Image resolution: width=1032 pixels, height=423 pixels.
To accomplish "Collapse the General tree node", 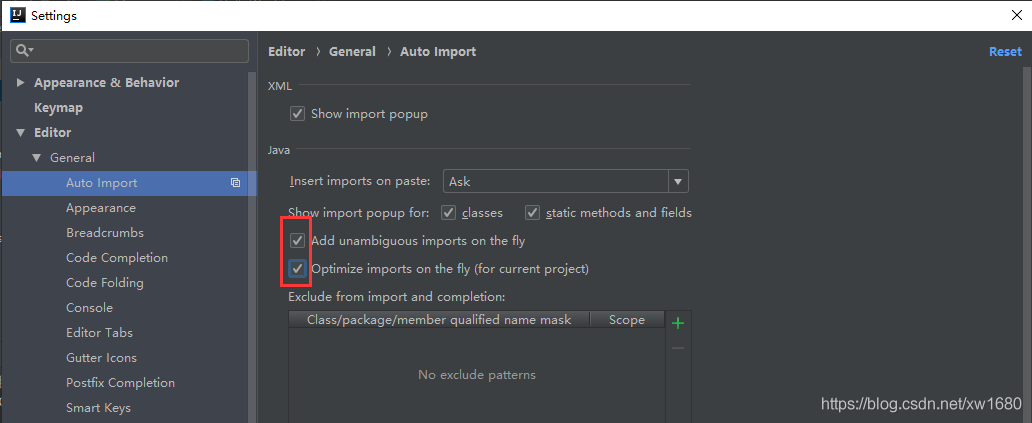I will [x=37, y=158].
